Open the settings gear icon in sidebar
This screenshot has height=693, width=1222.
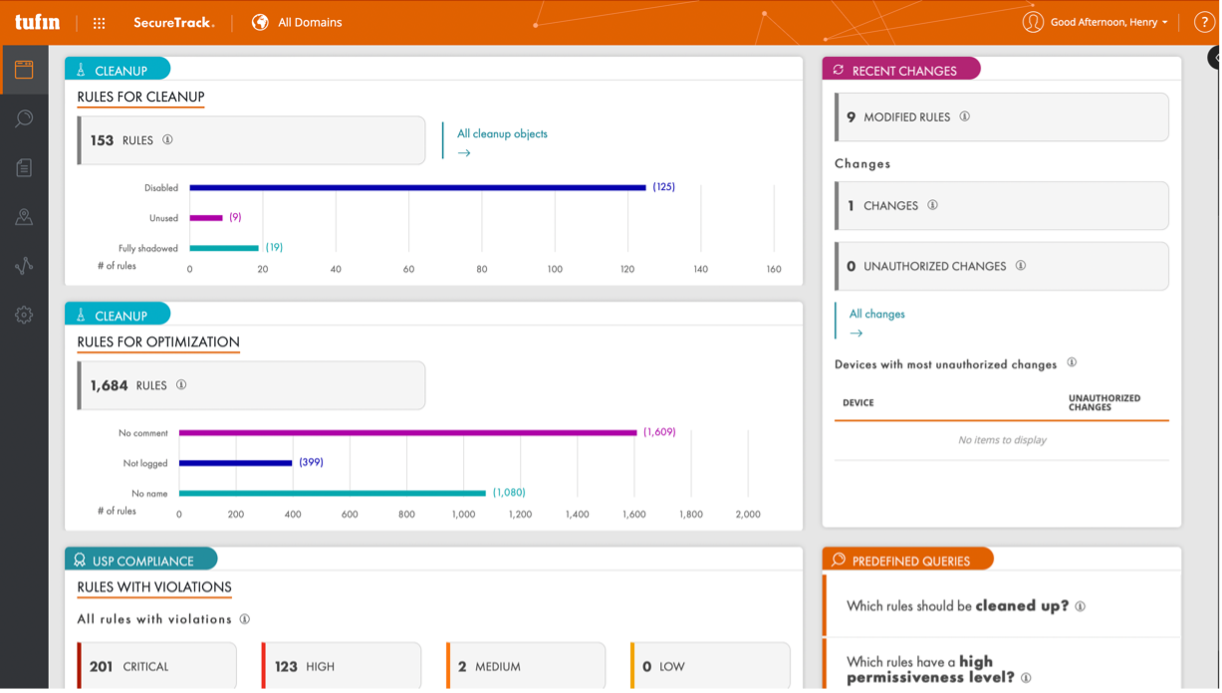pyautogui.click(x=24, y=315)
